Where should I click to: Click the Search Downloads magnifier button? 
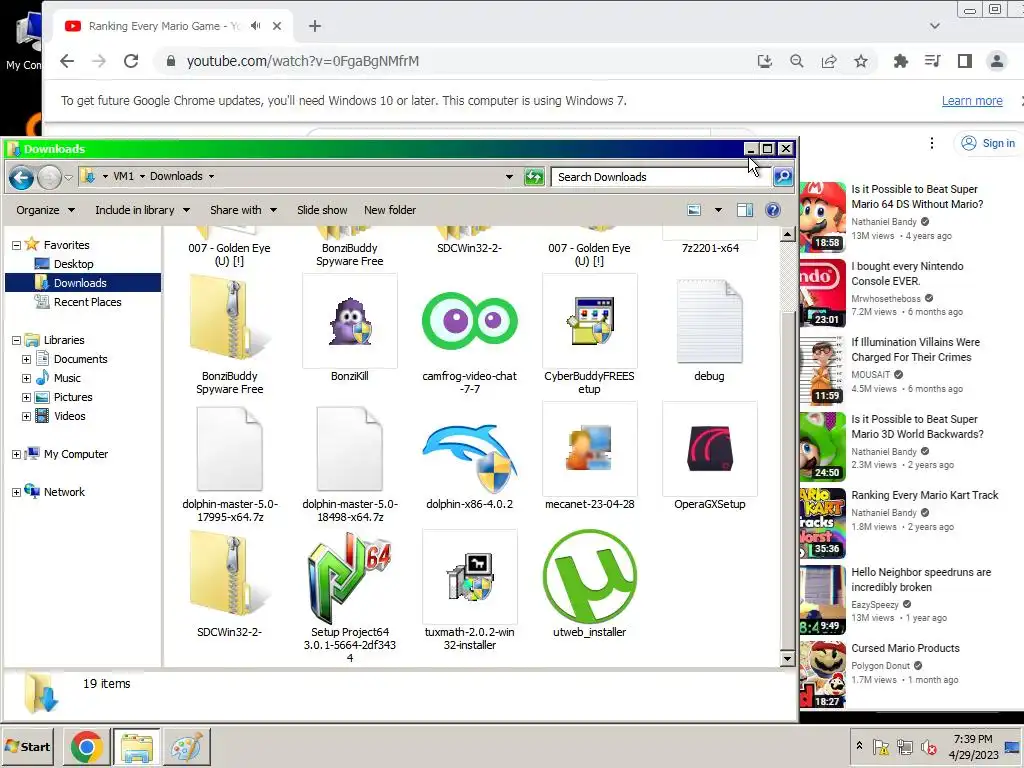(782, 176)
